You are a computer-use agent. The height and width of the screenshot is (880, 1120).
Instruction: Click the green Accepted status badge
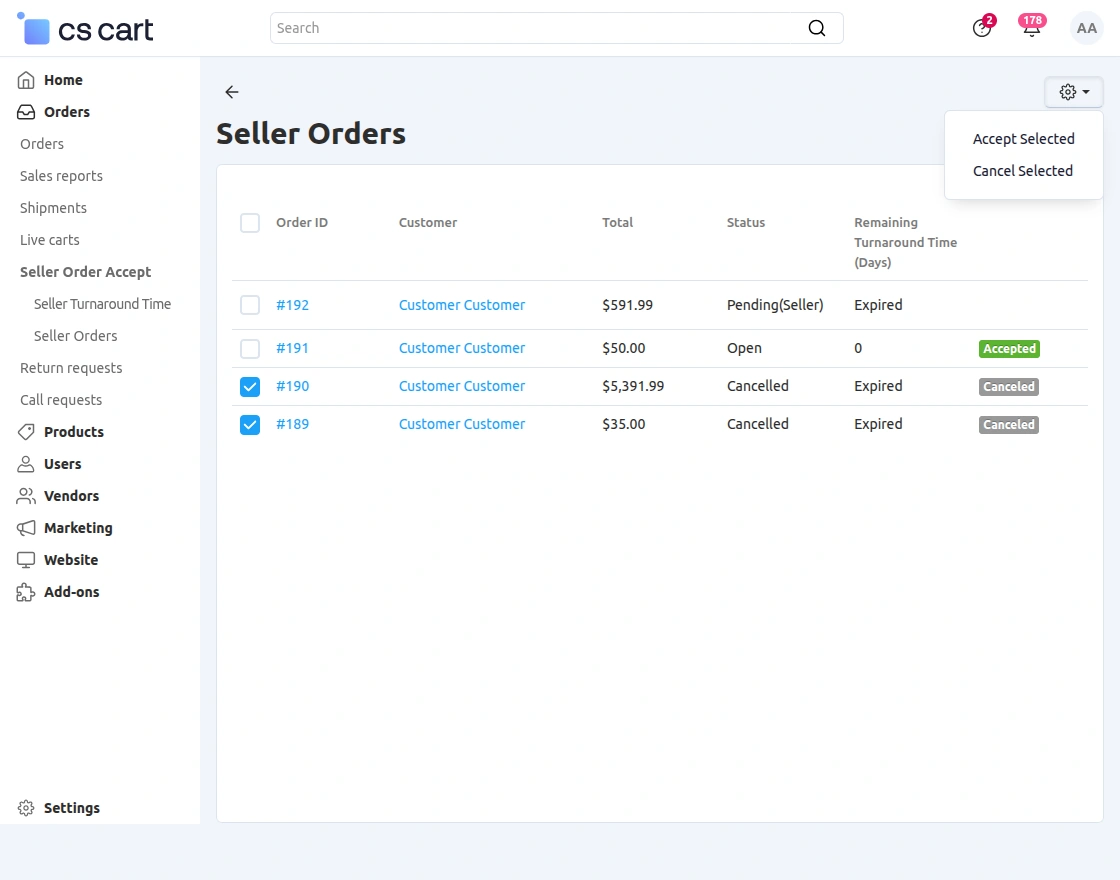click(1008, 348)
